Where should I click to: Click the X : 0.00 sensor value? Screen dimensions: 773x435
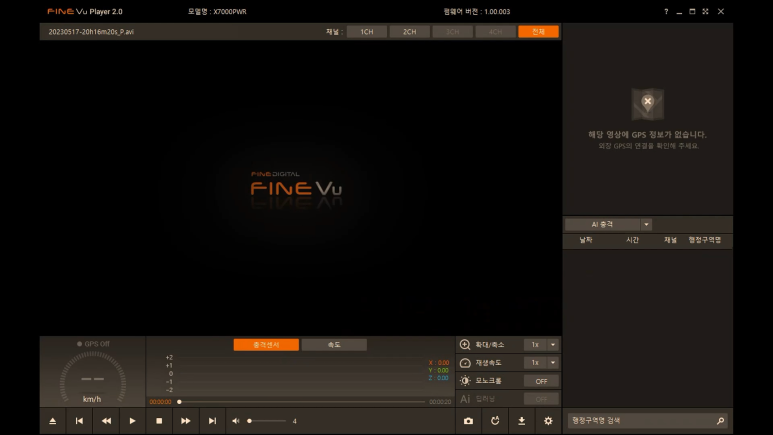click(439, 362)
